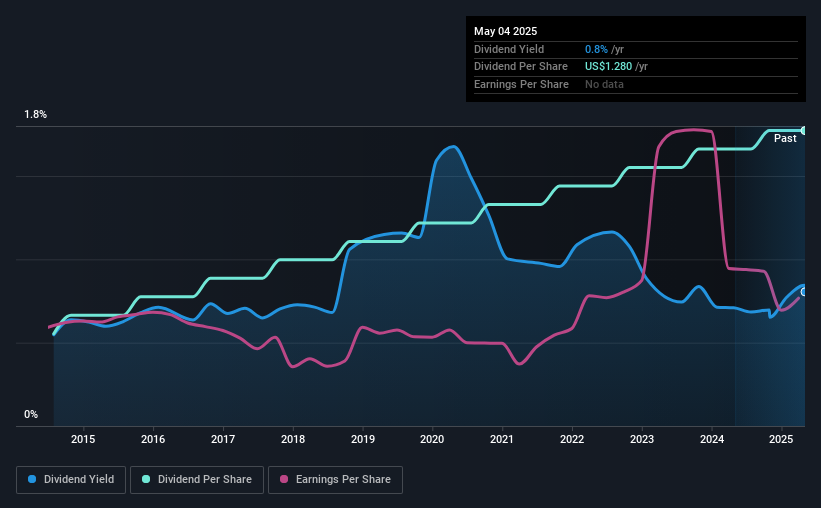
Task: Click the pink Earnings Per Share legend dot
Action: click(284, 479)
